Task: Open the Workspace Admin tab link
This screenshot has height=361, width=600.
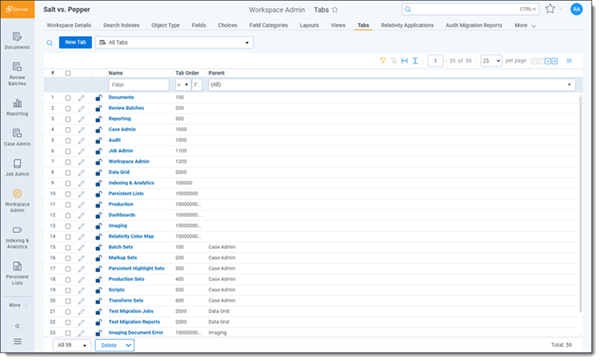Action: tap(129, 162)
